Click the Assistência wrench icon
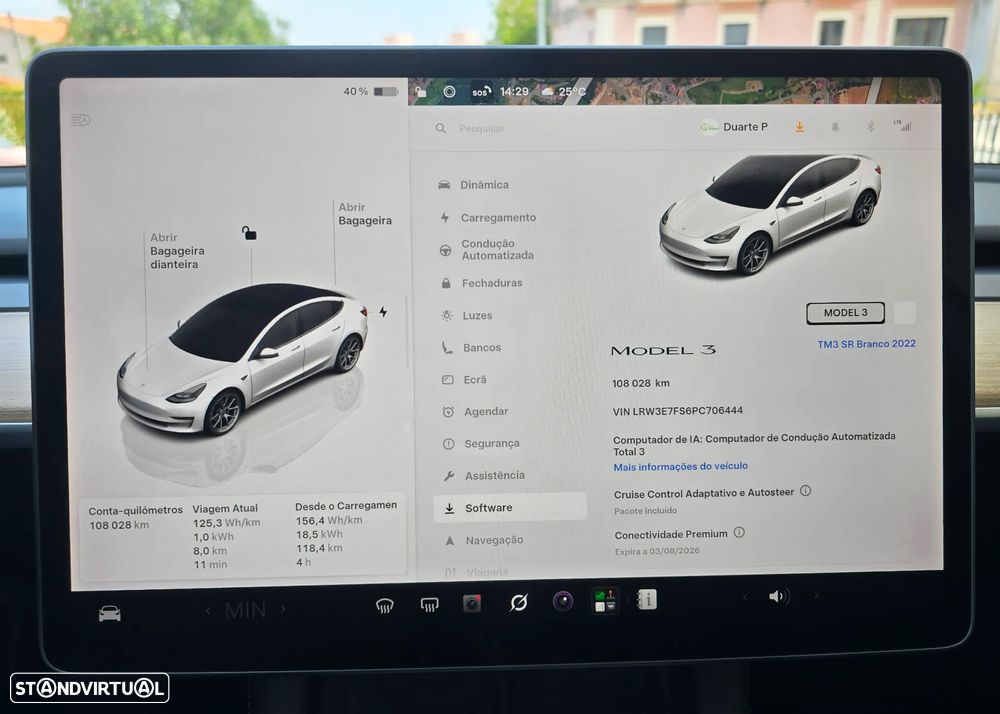The image size is (1000, 714). (x=448, y=476)
